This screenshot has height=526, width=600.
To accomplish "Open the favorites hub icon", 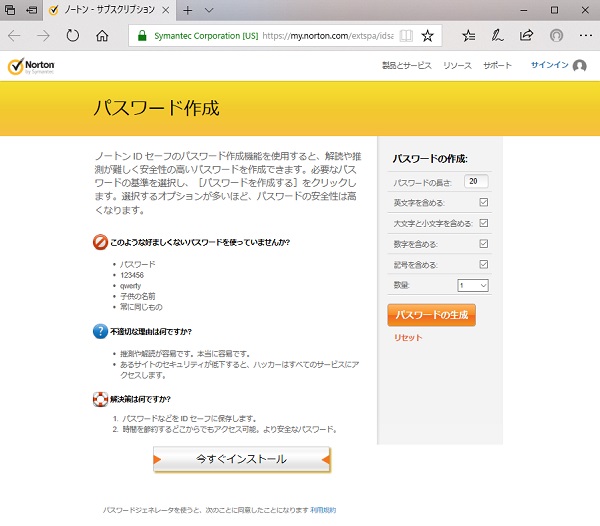I will point(468,36).
